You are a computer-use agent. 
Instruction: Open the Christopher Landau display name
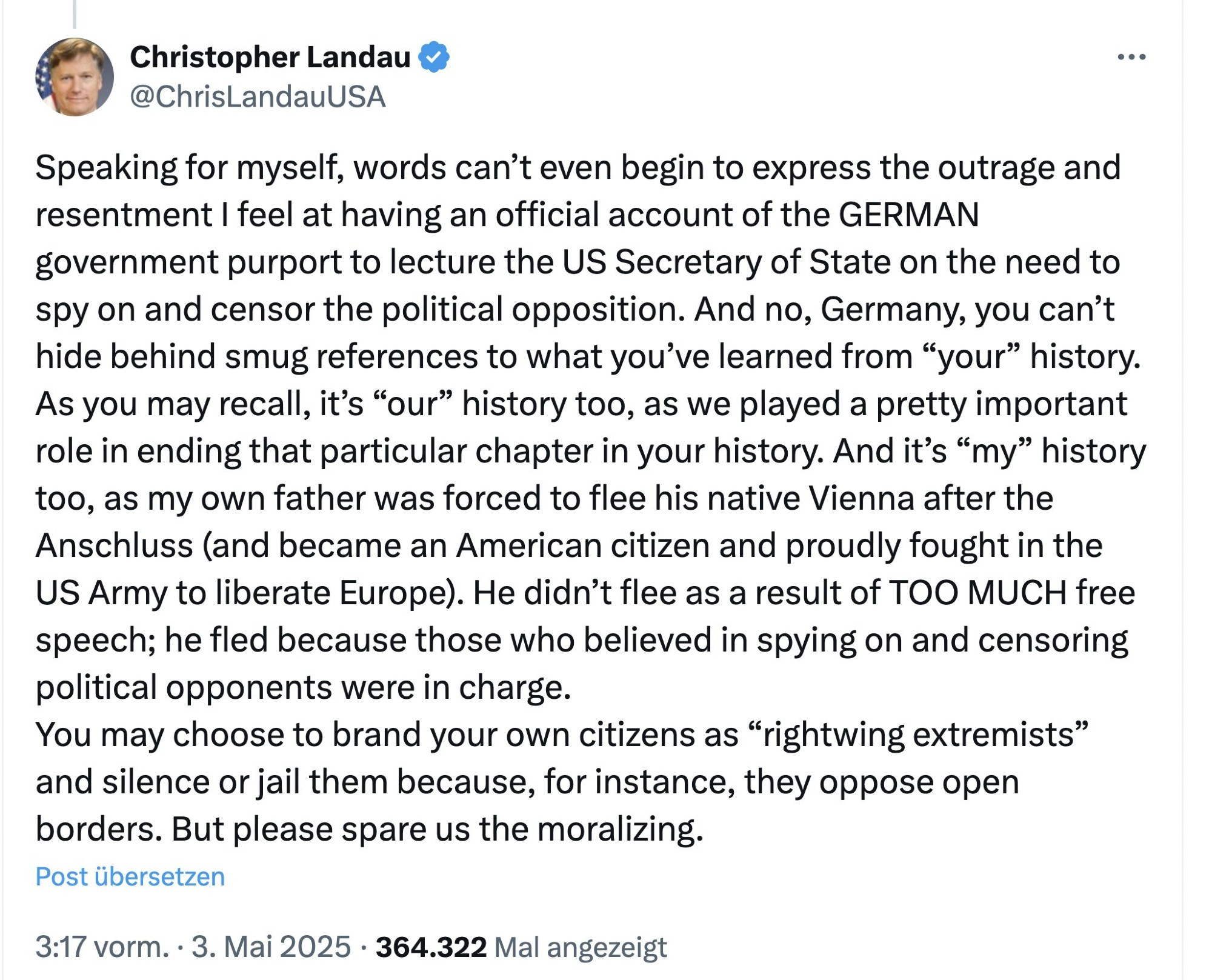pos(270,57)
